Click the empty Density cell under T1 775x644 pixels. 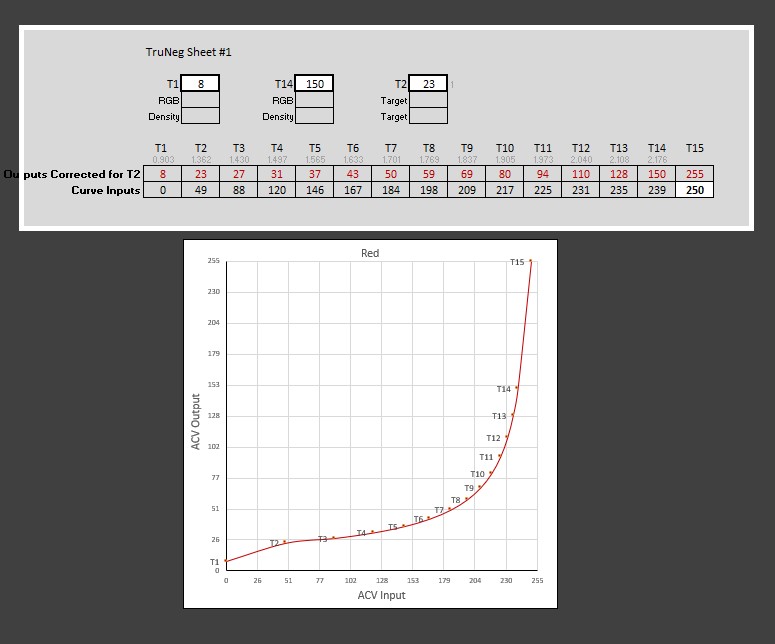tap(200, 117)
